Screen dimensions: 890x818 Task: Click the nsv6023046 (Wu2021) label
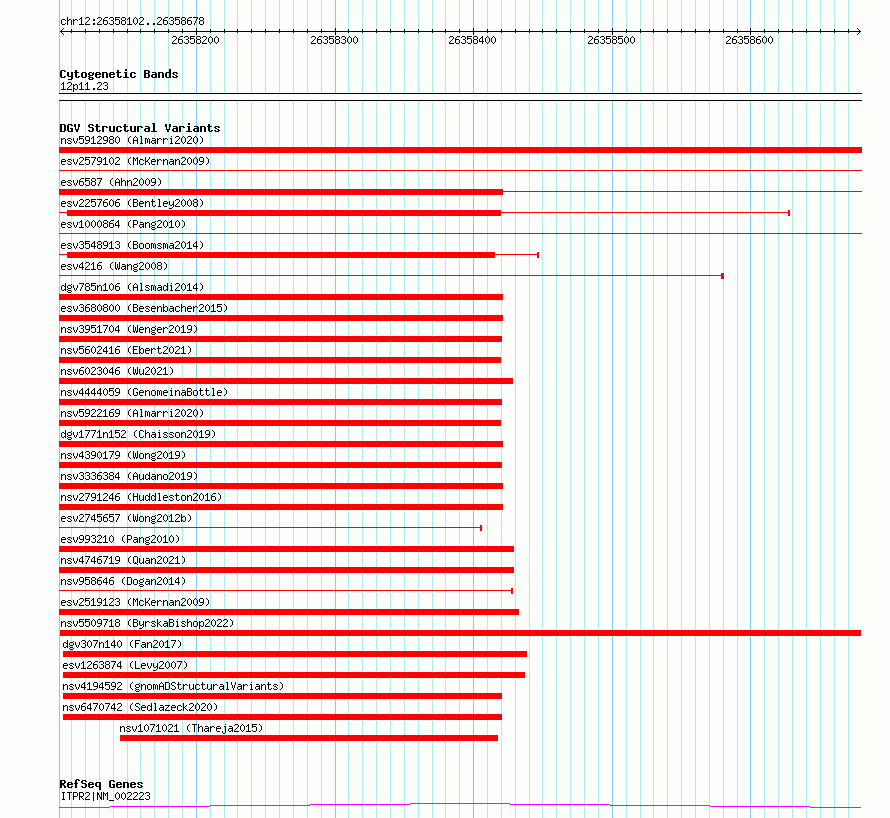(117, 371)
